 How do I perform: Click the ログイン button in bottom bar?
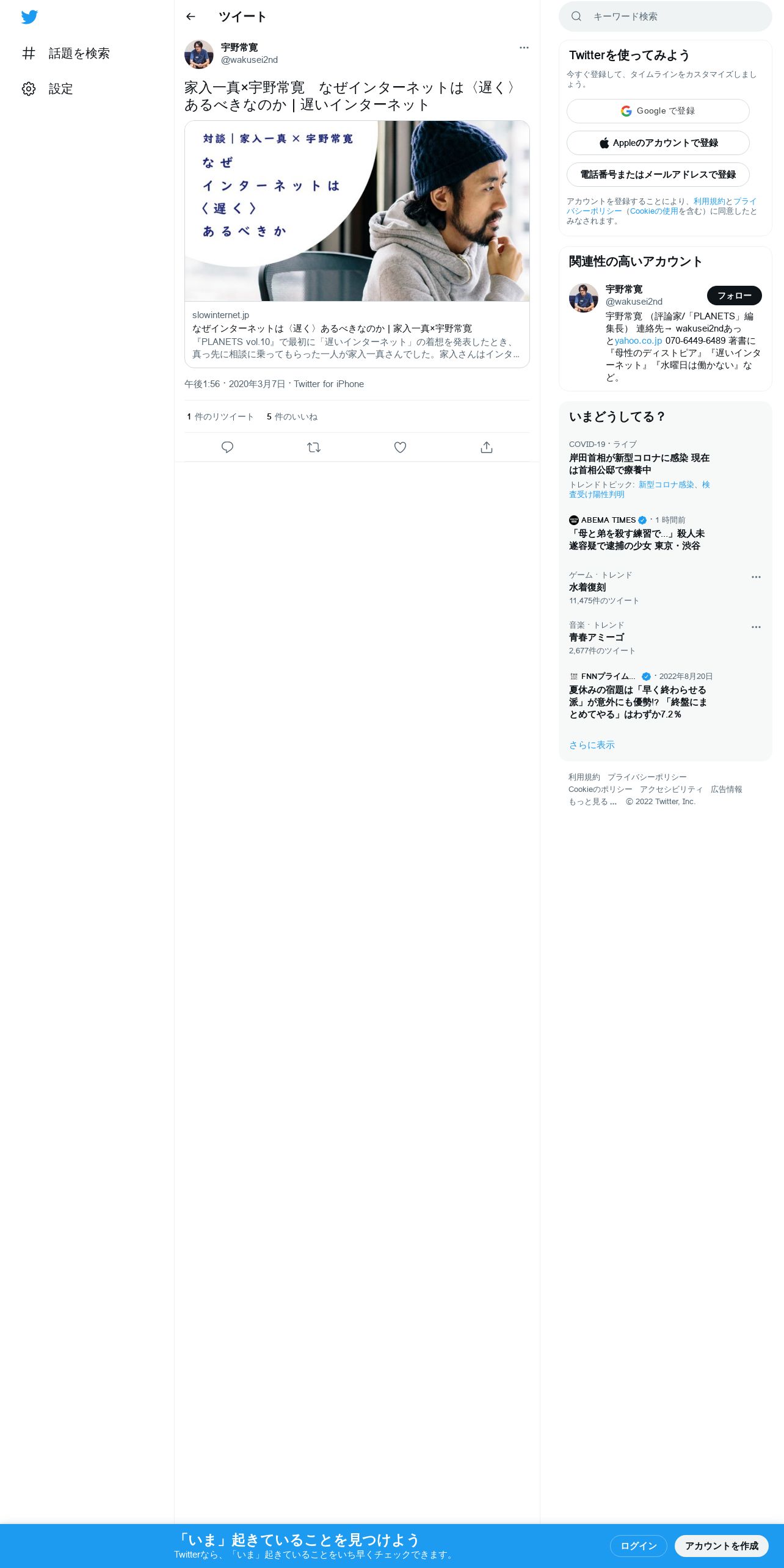pyautogui.click(x=638, y=1546)
